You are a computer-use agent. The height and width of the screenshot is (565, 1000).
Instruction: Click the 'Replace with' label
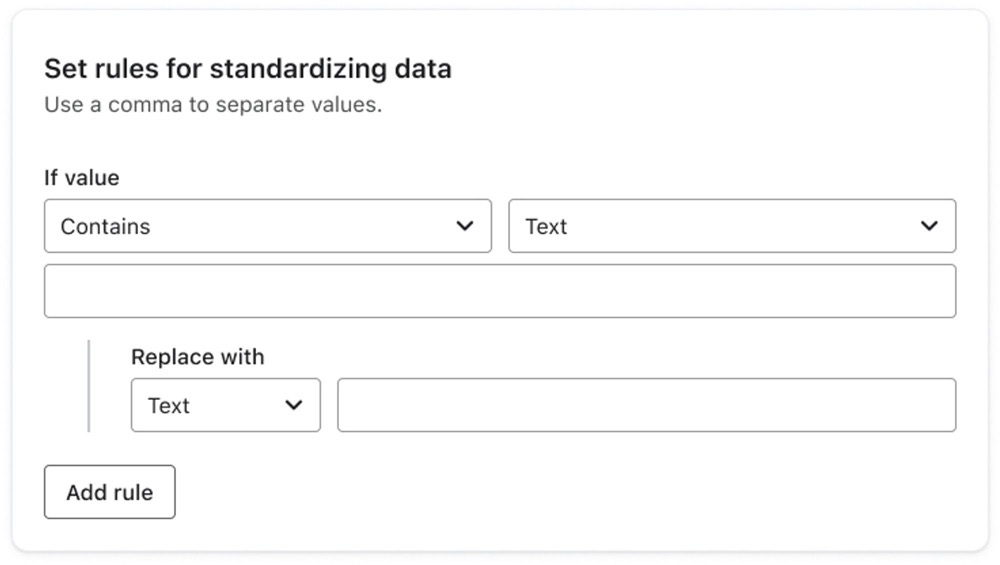coord(197,357)
